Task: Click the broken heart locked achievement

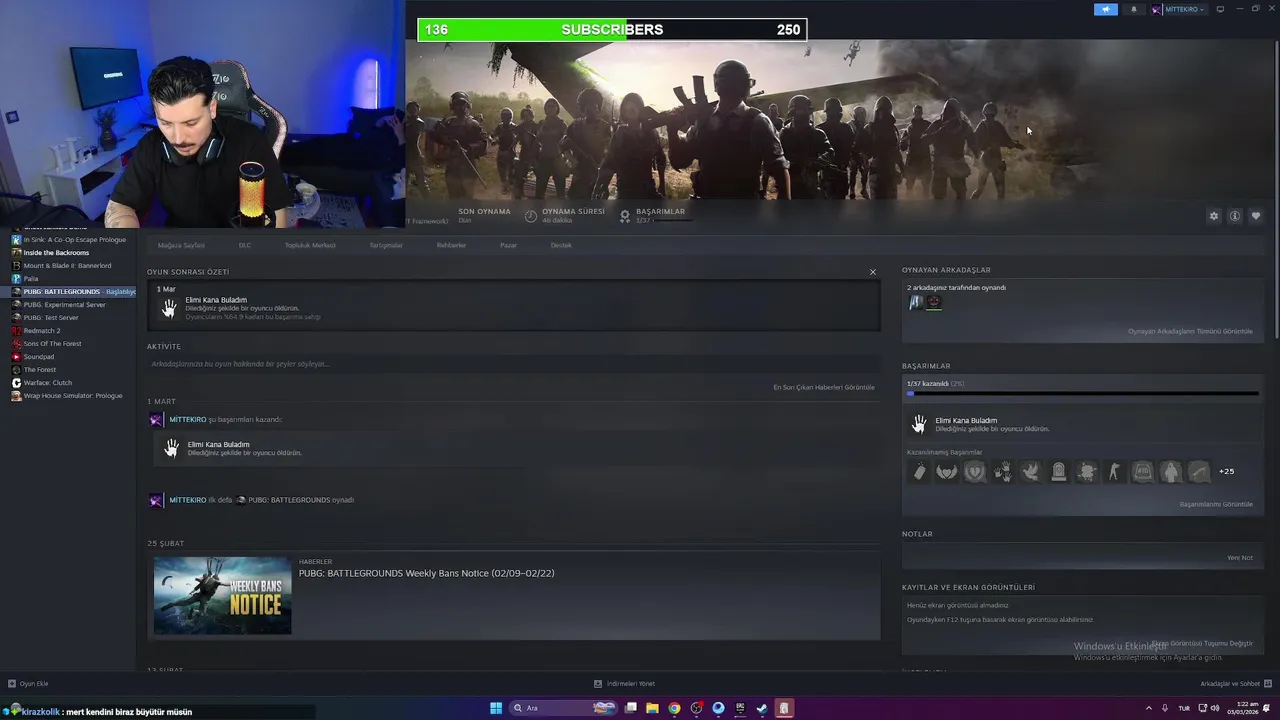Action: (975, 472)
